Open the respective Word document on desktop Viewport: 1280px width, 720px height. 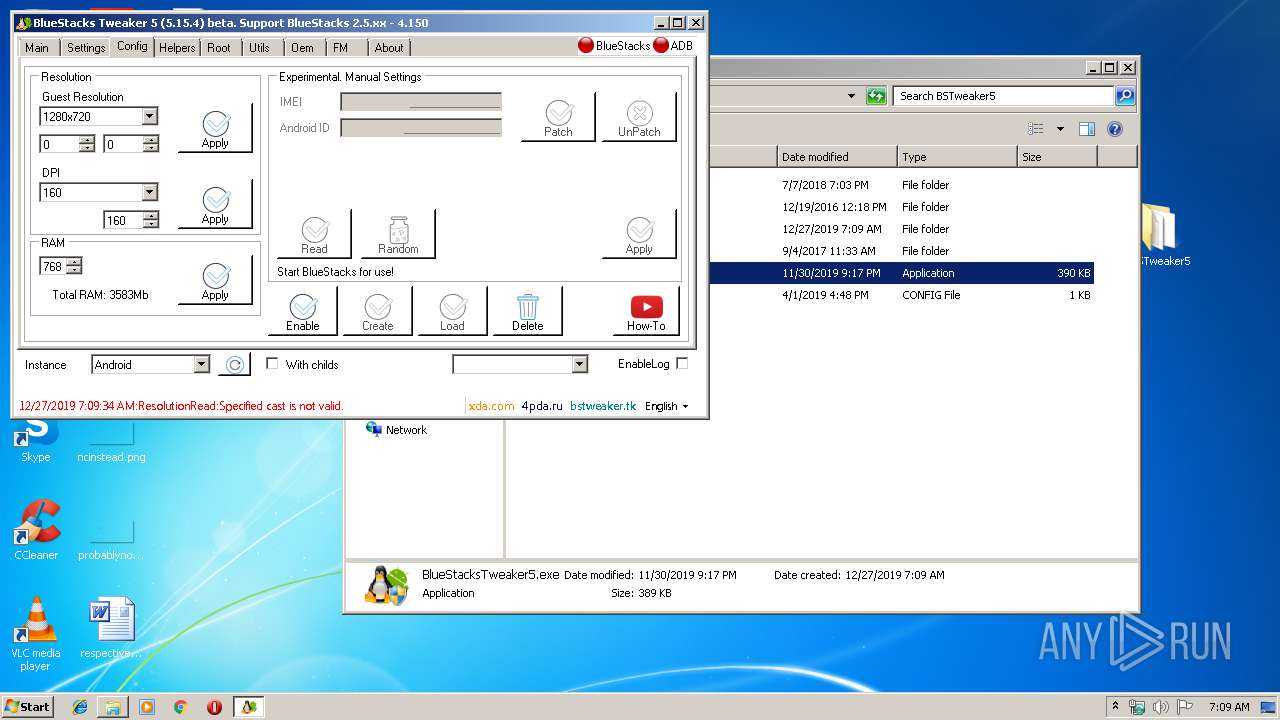click(111, 629)
